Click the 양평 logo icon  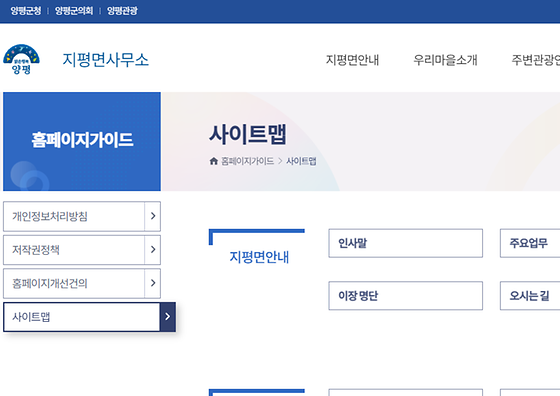[x=21, y=59]
